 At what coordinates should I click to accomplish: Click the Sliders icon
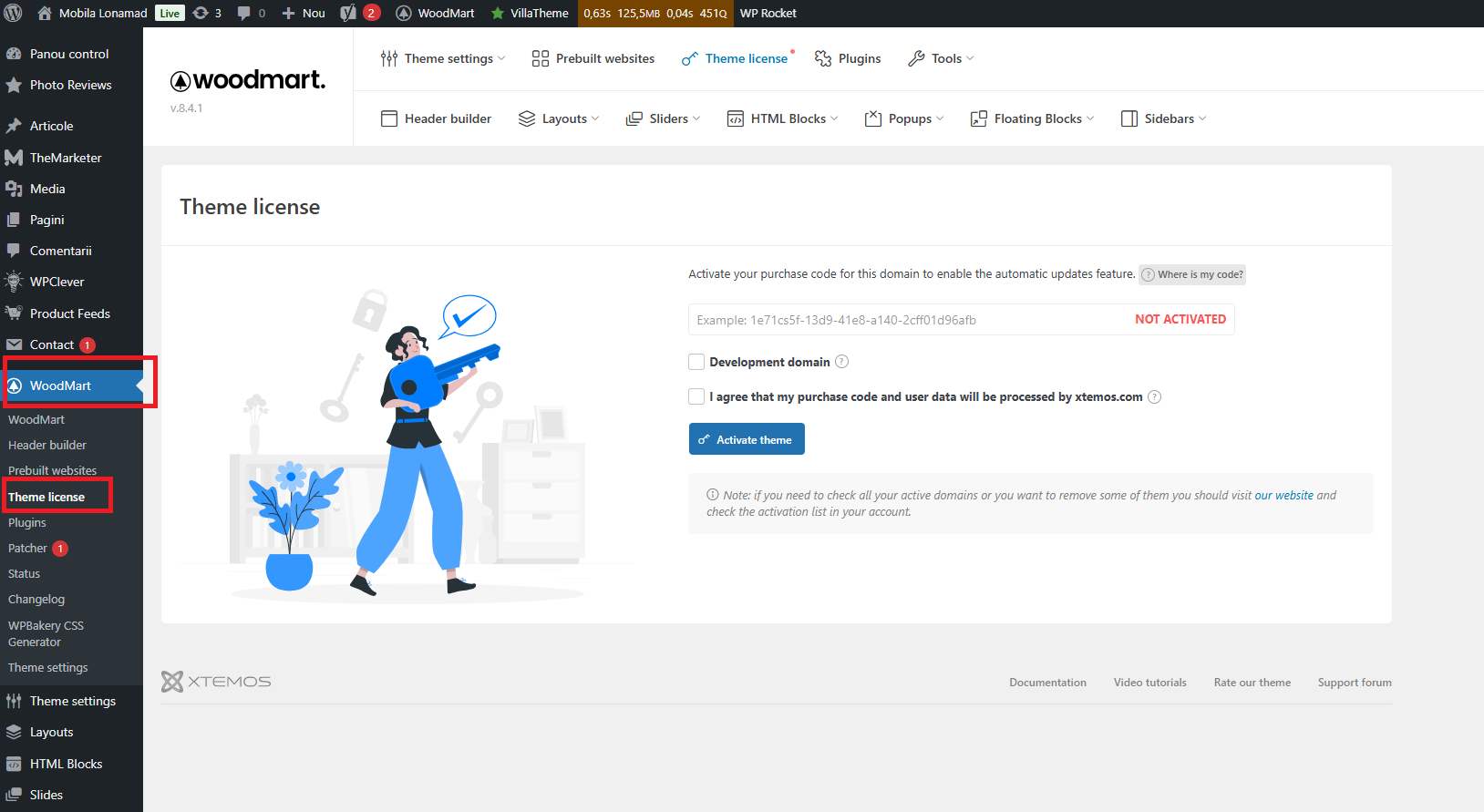point(634,118)
